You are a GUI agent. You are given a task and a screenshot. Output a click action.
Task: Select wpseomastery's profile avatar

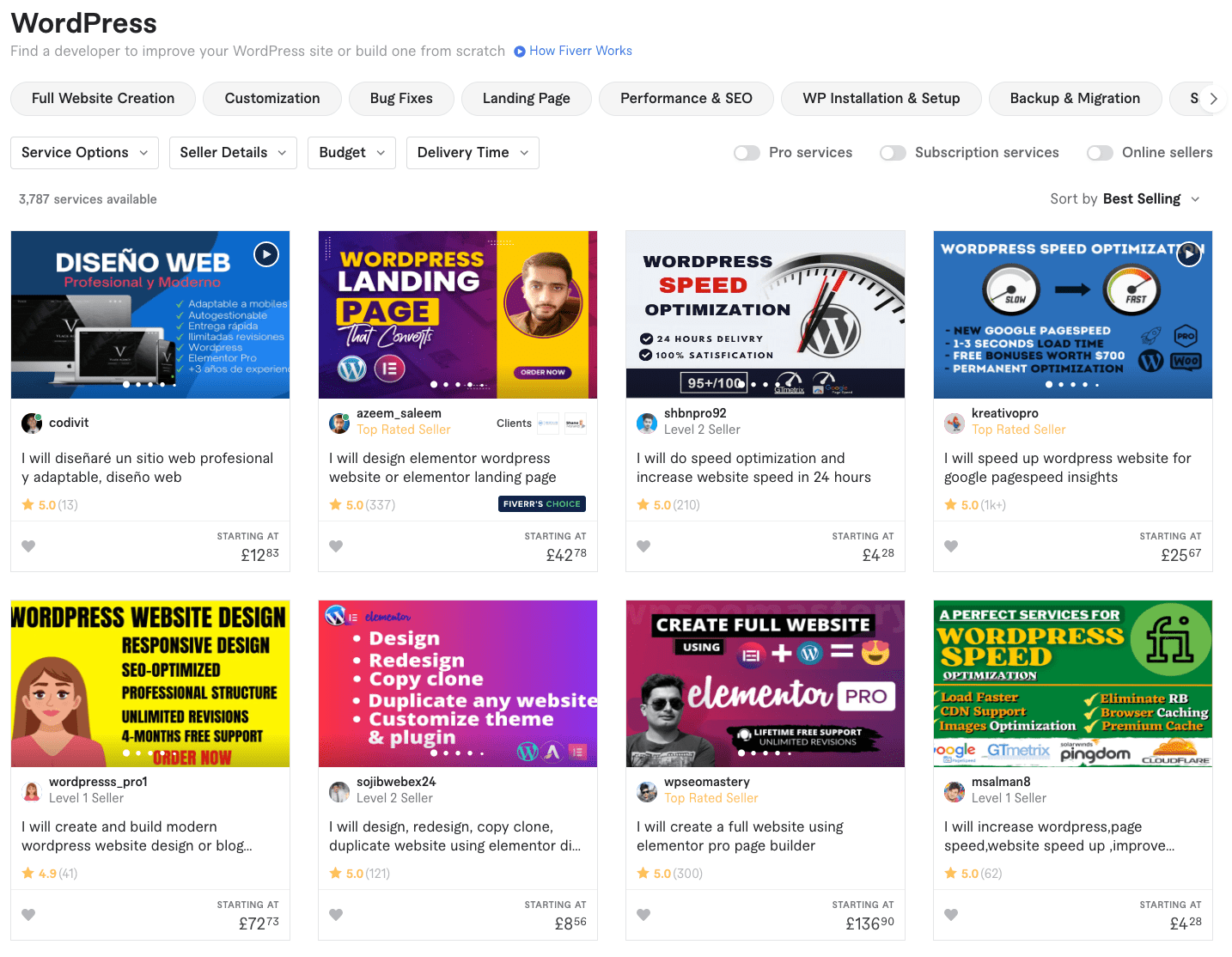[x=647, y=791]
